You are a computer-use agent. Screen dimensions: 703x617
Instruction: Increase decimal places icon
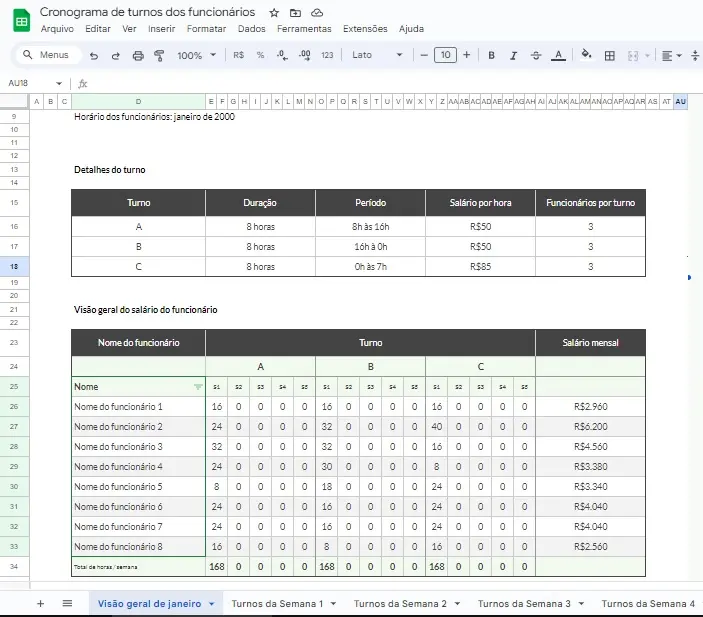click(x=305, y=55)
